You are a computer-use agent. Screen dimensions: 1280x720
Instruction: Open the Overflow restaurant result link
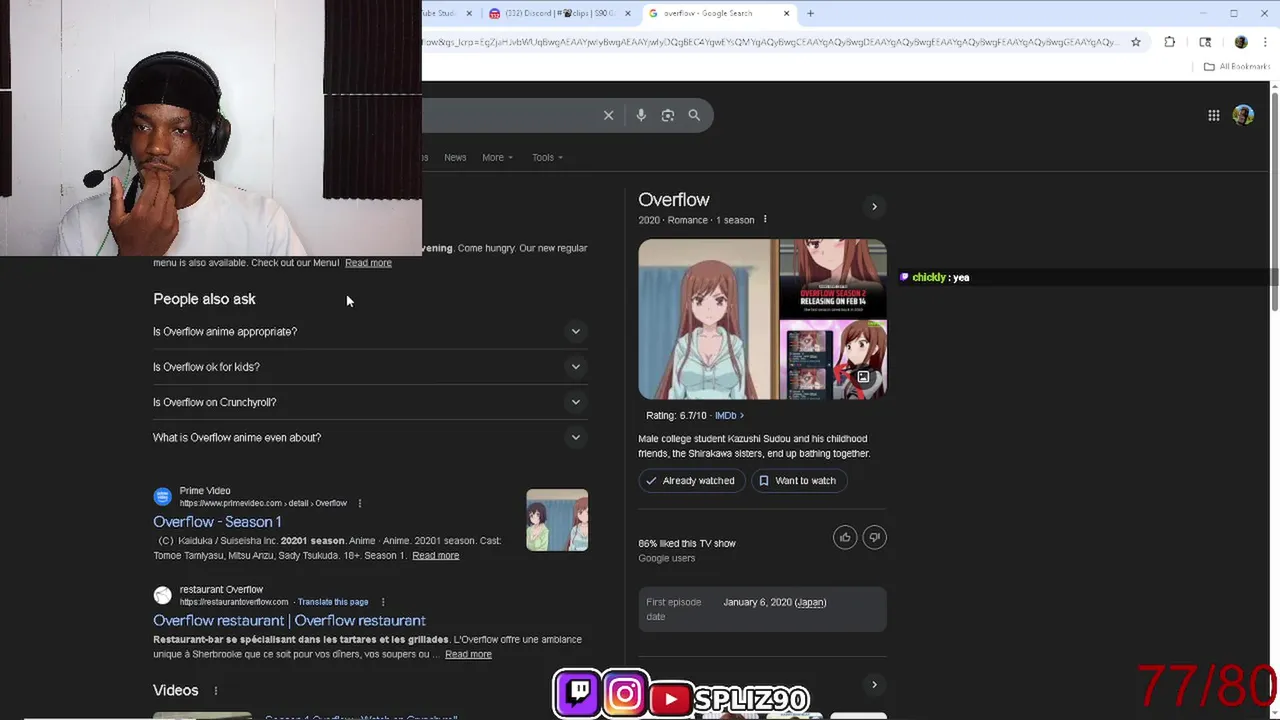(x=289, y=620)
